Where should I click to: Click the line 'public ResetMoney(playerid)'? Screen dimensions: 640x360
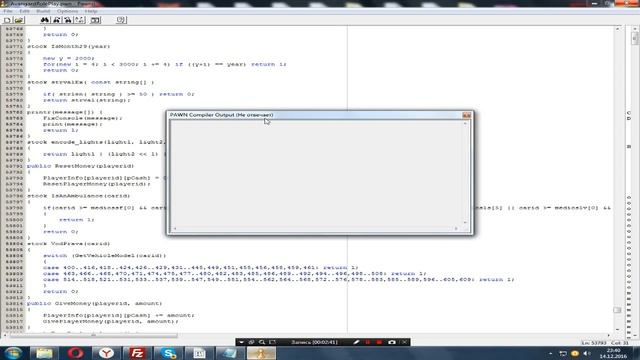click(80, 166)
